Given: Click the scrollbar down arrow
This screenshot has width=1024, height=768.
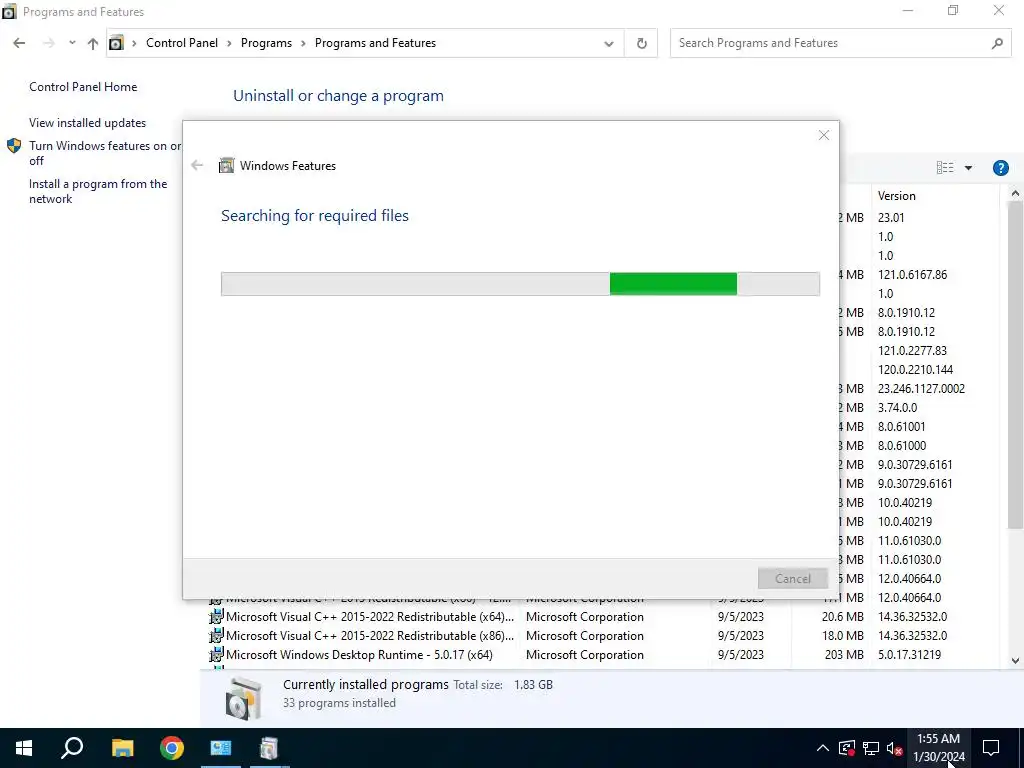Looking at the screenshot, I should click(1015, 661).
